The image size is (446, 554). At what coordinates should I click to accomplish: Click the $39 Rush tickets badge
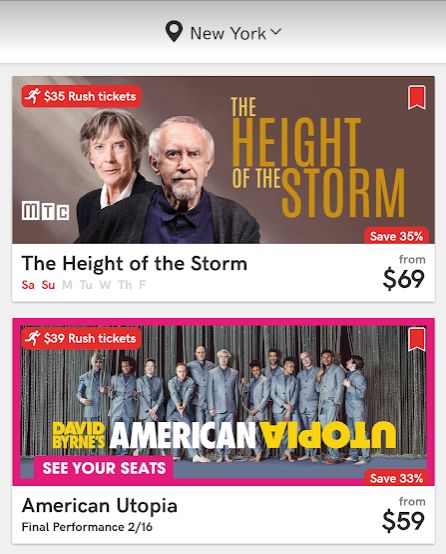pyautogui.click(x=81, y=338)
